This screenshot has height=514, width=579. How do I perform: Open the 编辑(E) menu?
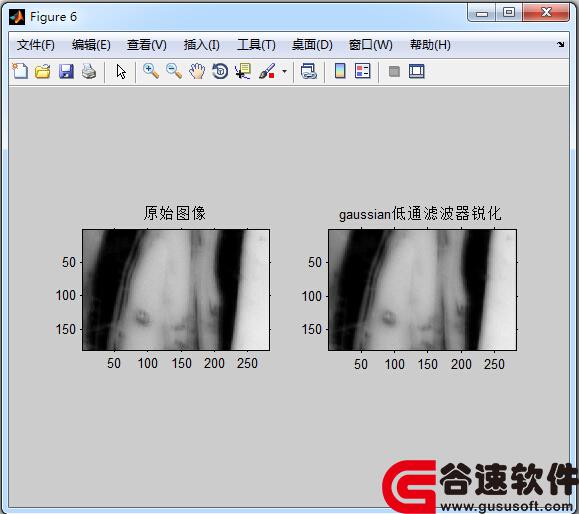coord(91,45)
